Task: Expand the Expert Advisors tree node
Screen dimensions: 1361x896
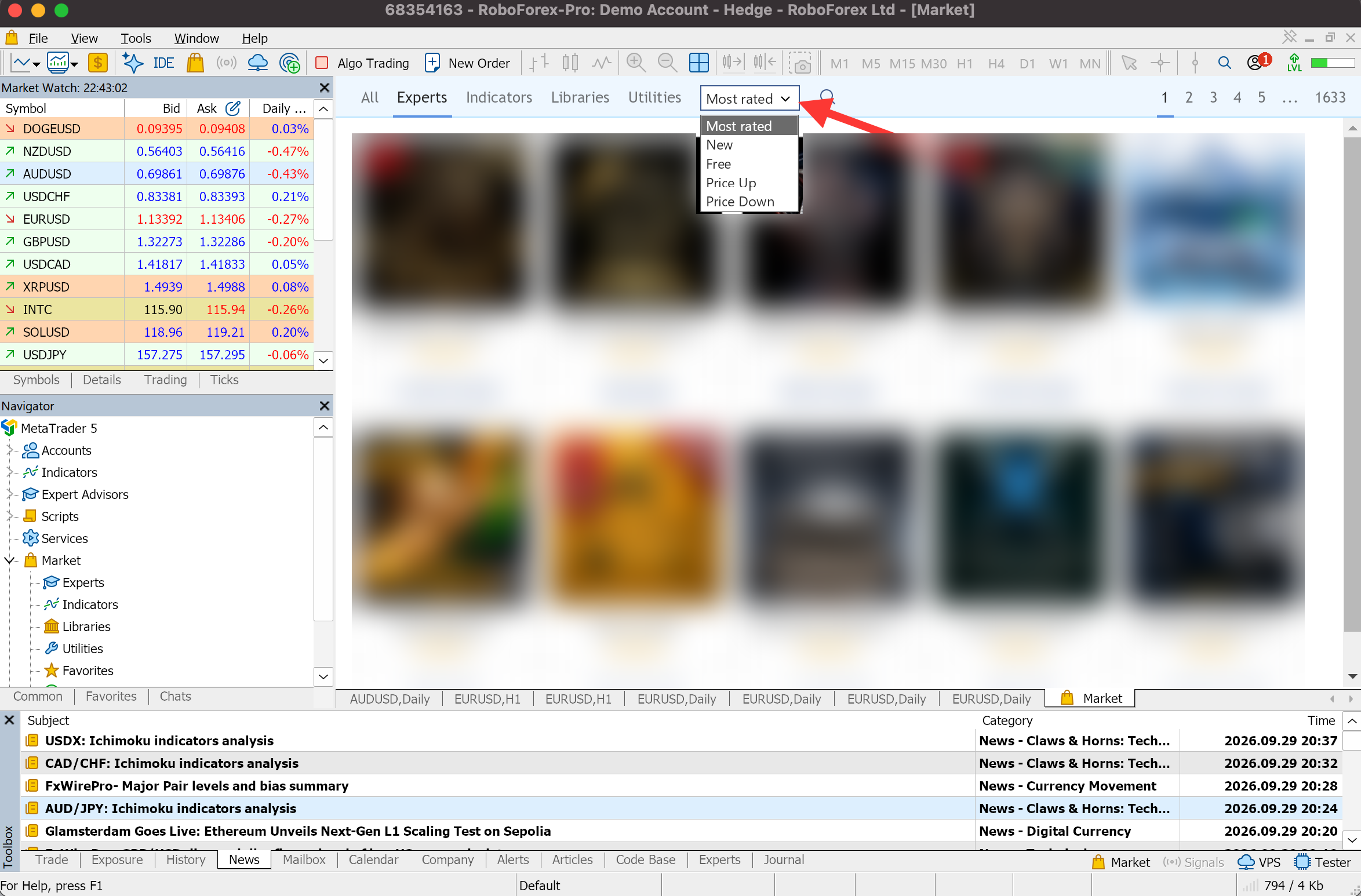Action: tap(10, 494)
